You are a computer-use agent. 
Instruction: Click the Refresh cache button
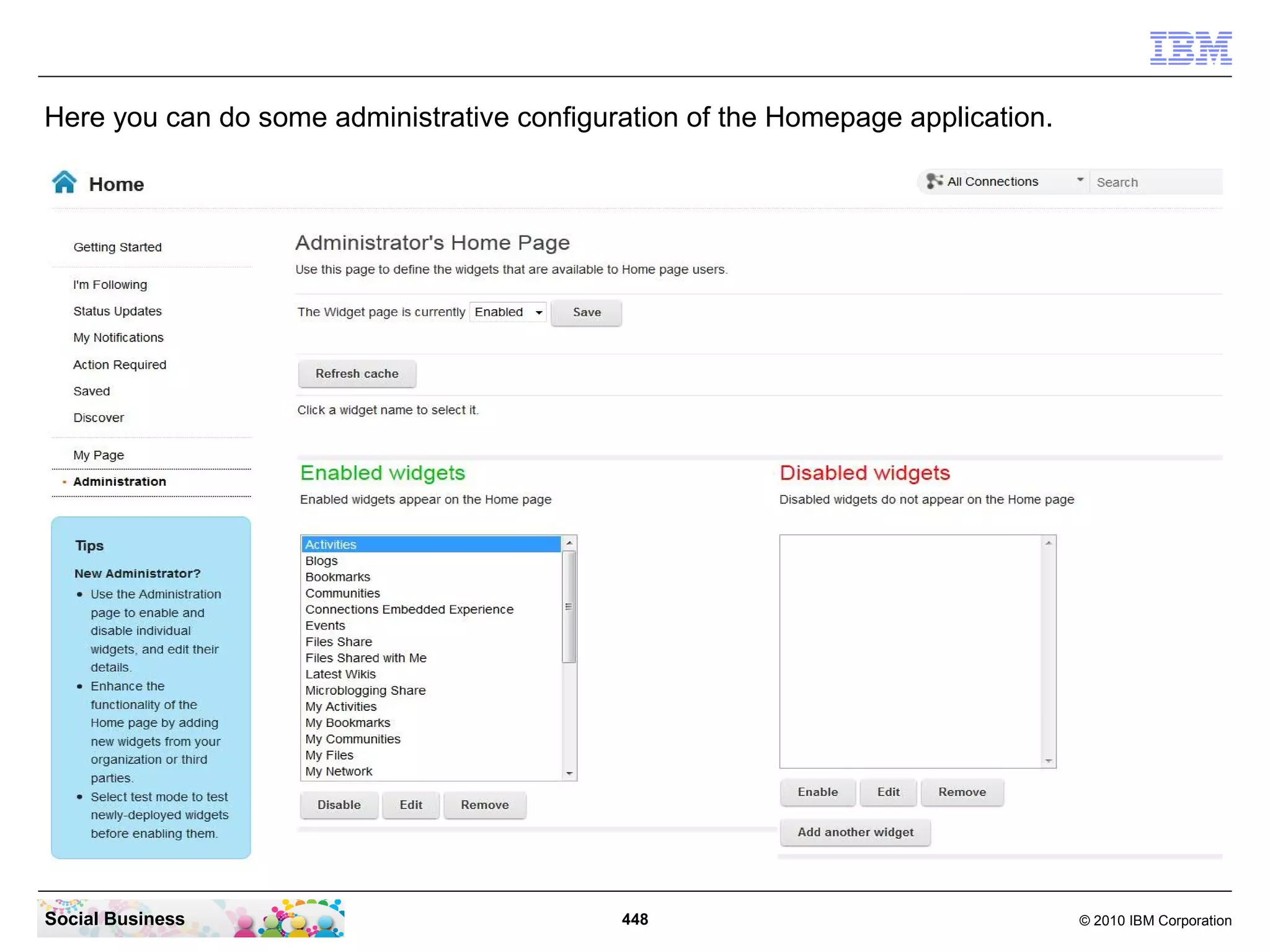pos(357,374)
